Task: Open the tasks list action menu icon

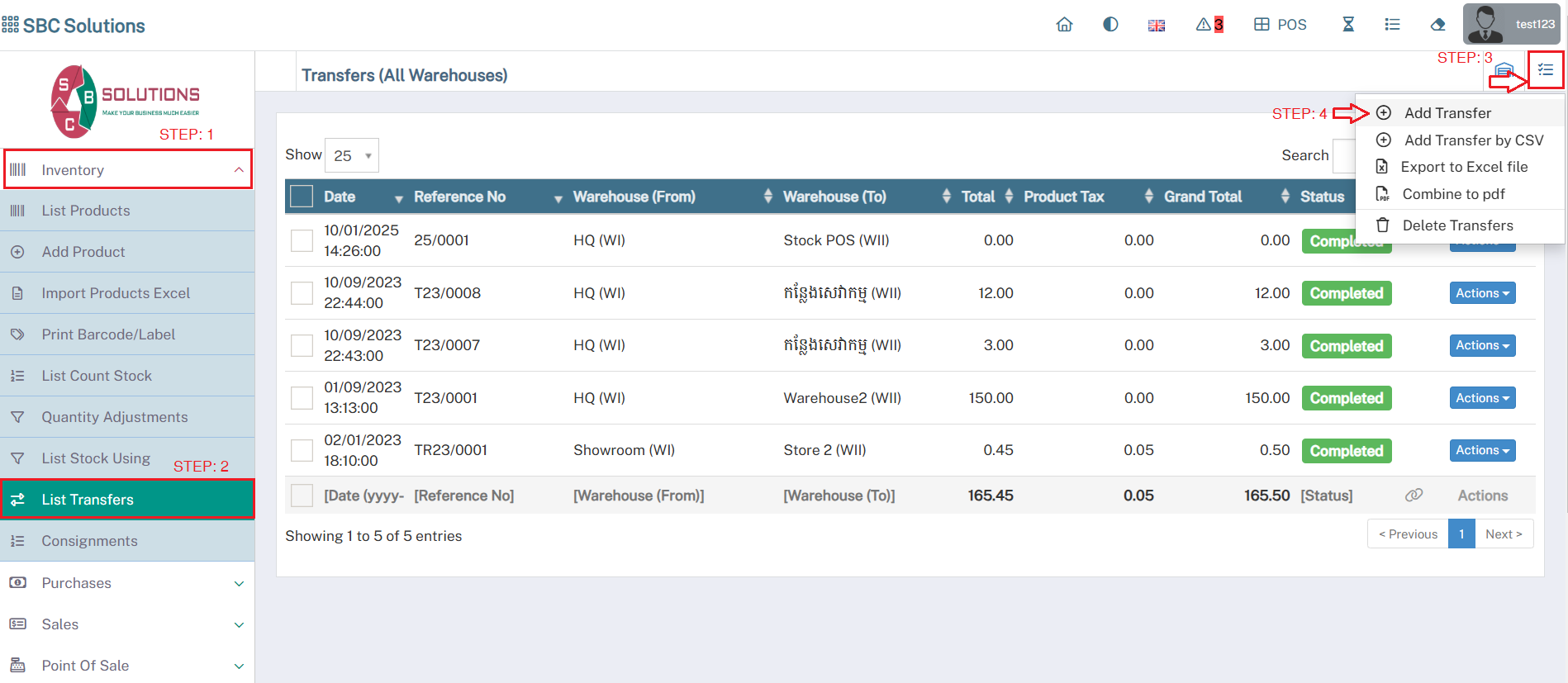Action: (1546, 70)
